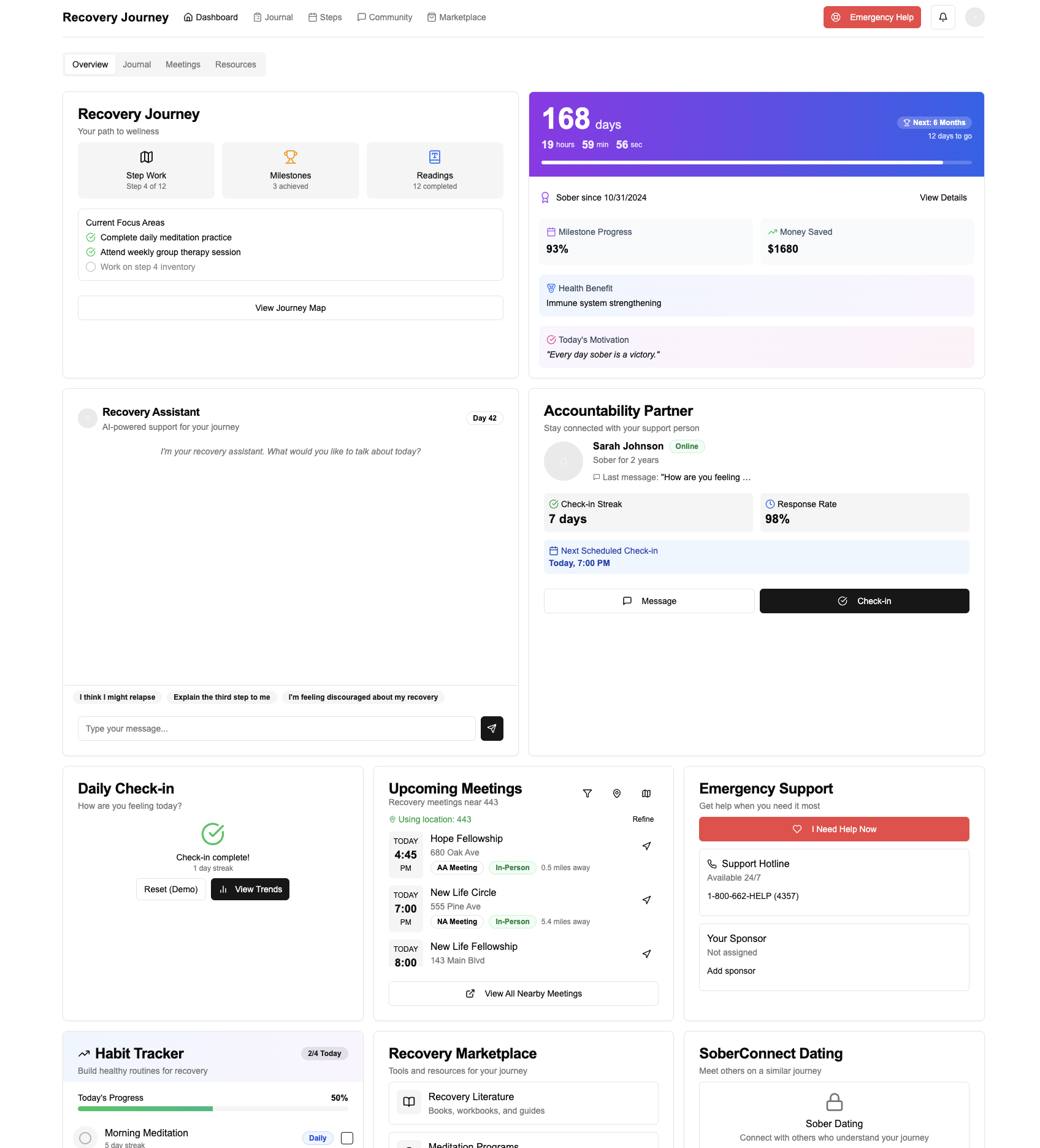1040x1148 pixels.
Task: Expand 'Using location: 443' filter
Action: coord(431,819)
